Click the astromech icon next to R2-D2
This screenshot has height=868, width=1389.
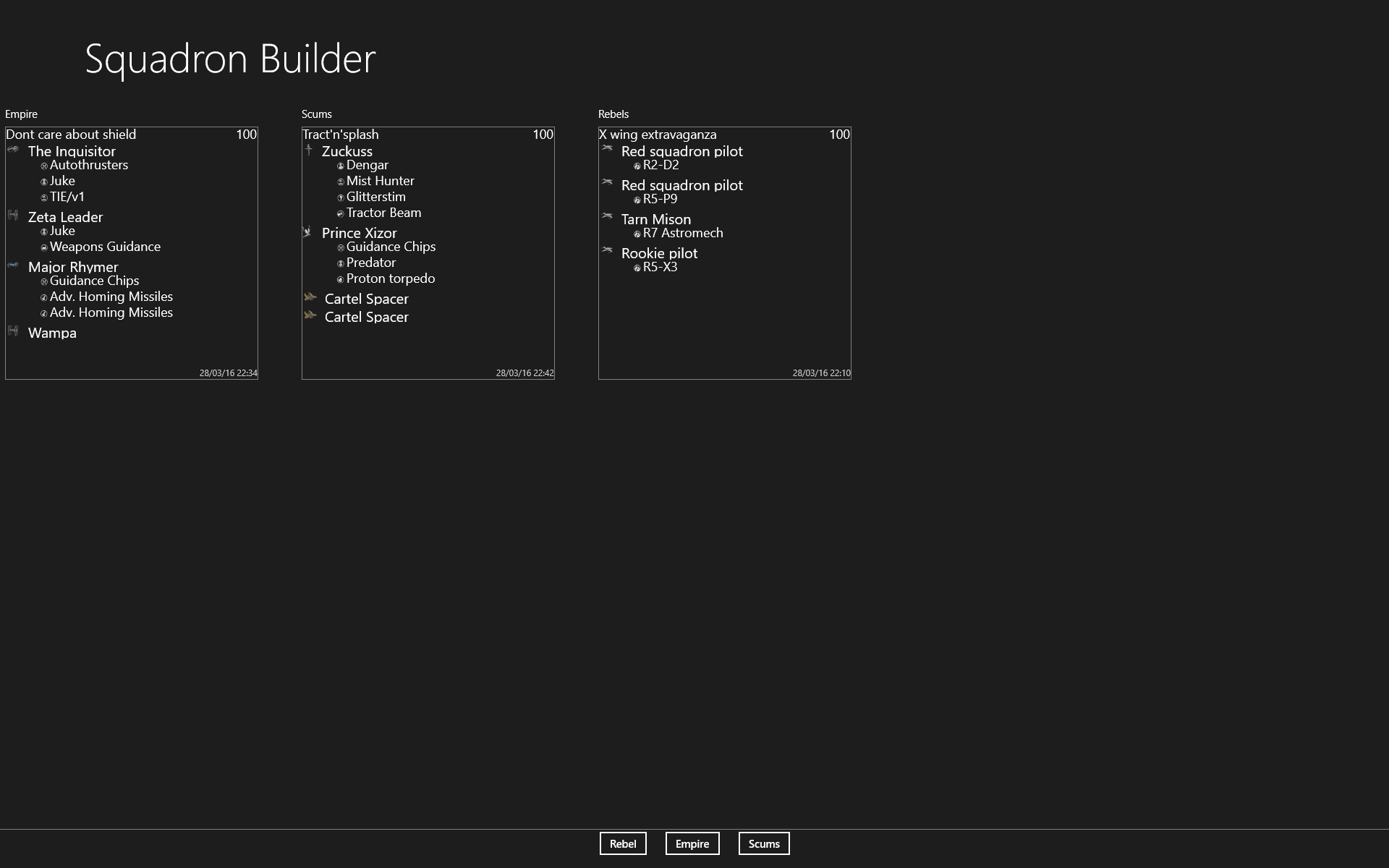[637, 166]
